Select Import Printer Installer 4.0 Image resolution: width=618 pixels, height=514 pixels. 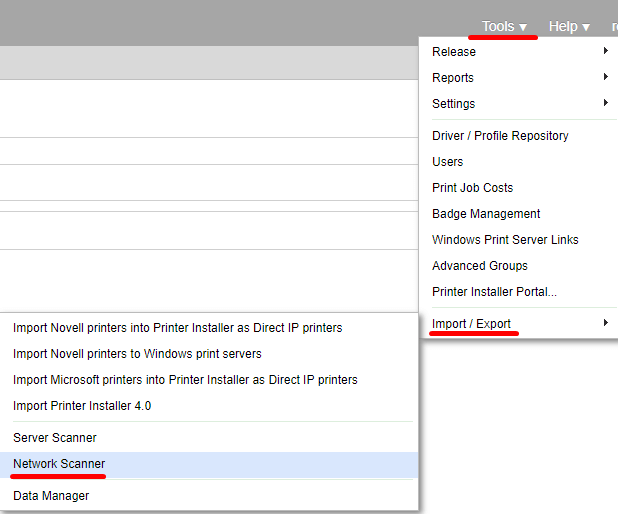tap(82, 406)
